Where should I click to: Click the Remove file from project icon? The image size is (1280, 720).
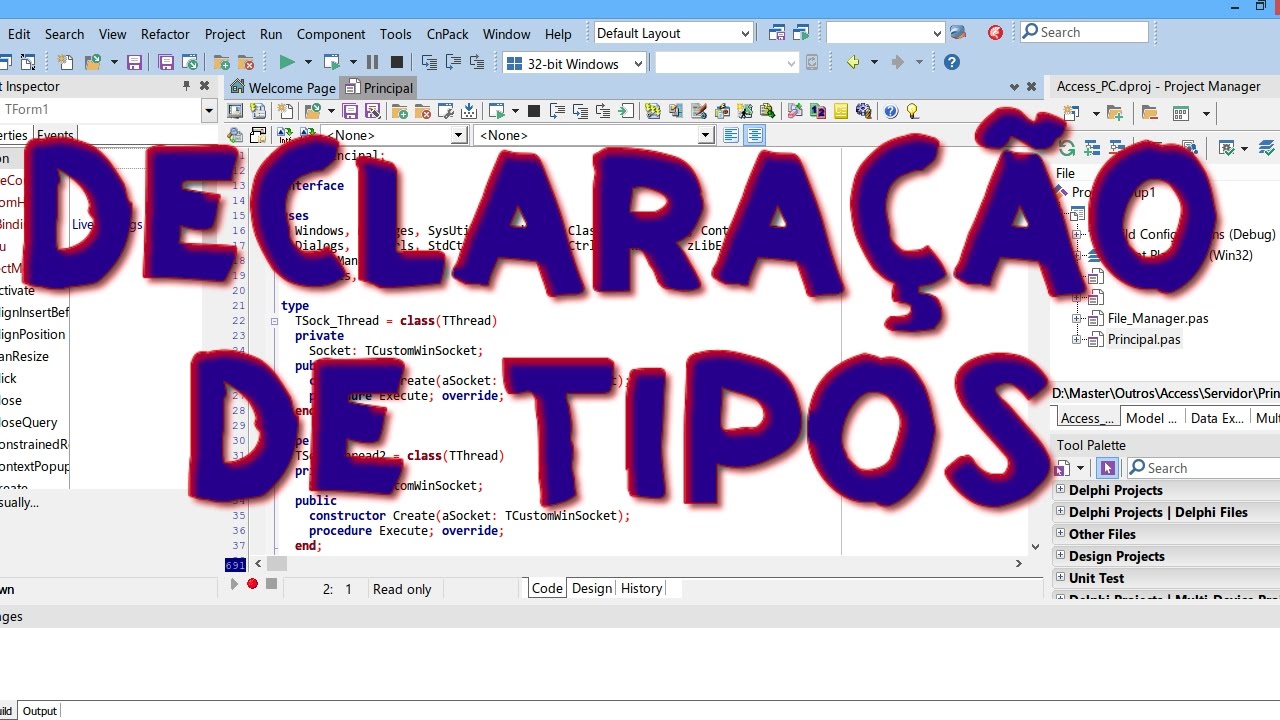coord(246,62)
